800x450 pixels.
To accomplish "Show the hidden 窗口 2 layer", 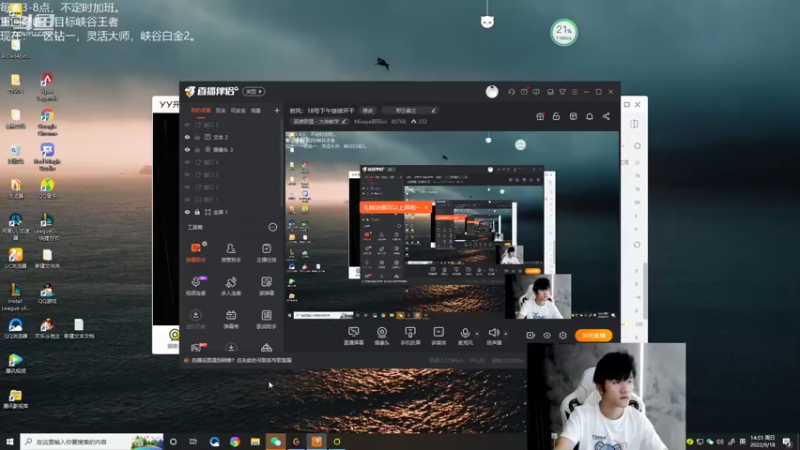I will coord(187,174).
